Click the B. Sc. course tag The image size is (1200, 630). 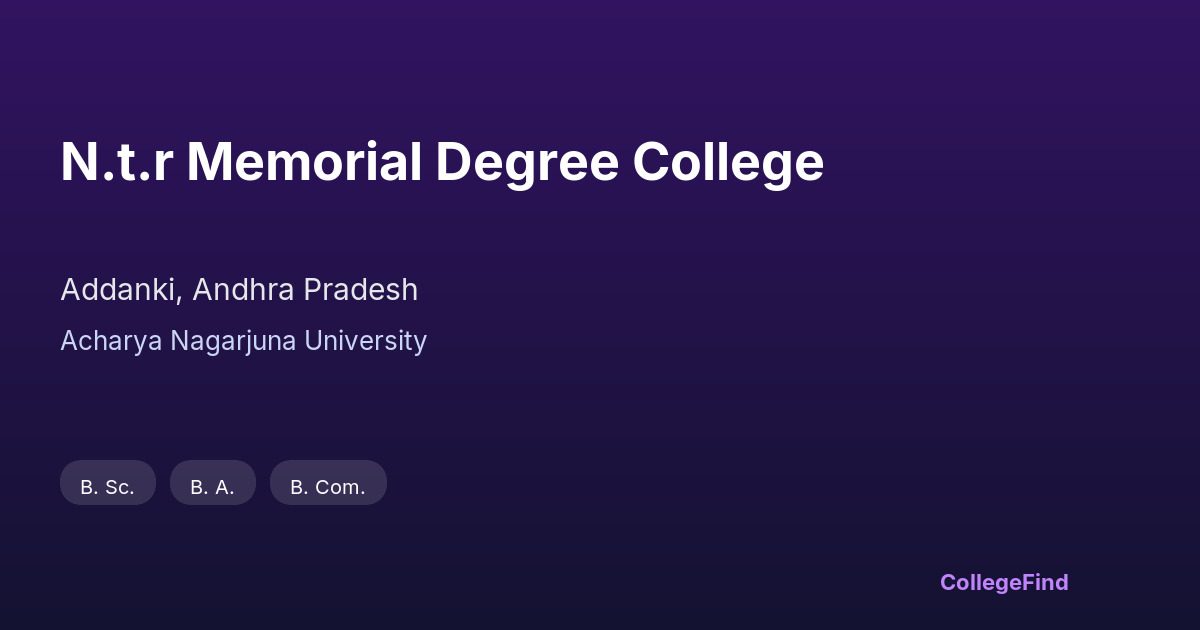[x=108, y=483]
